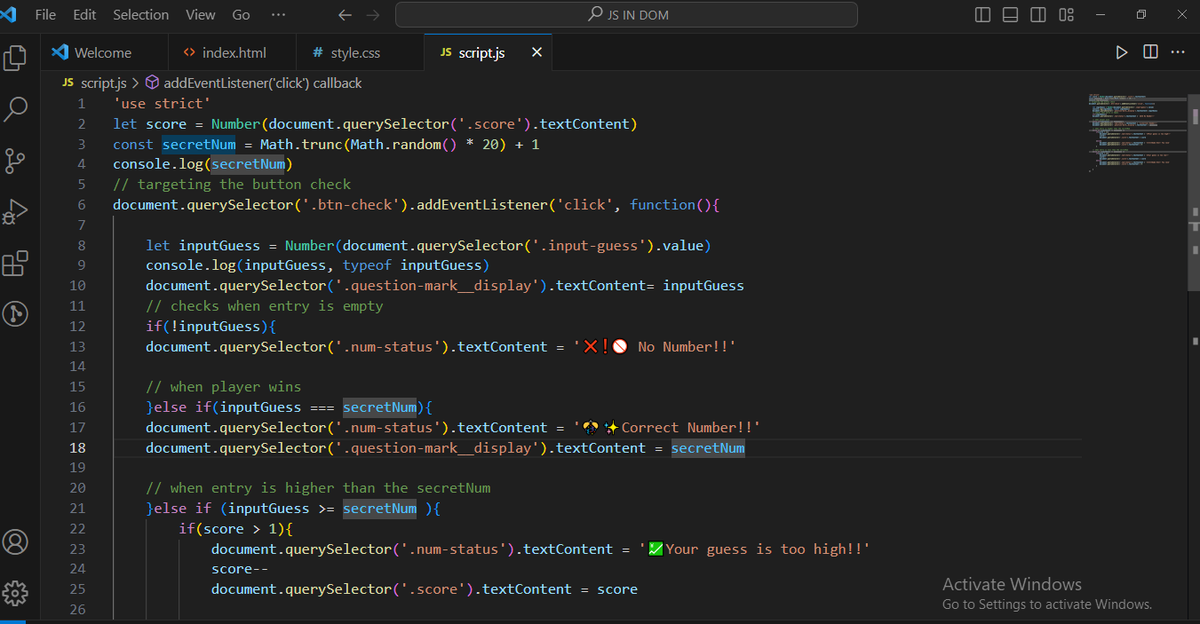This screenshot has width=1200, height=624.
Task: Split the editor to the right
Action: pos(1150,52)
